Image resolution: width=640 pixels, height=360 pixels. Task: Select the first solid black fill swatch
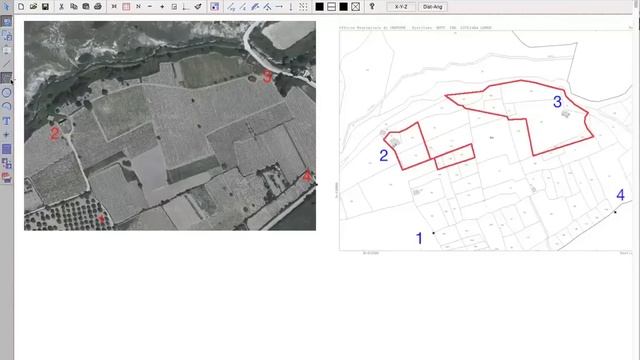coord(320,7)
